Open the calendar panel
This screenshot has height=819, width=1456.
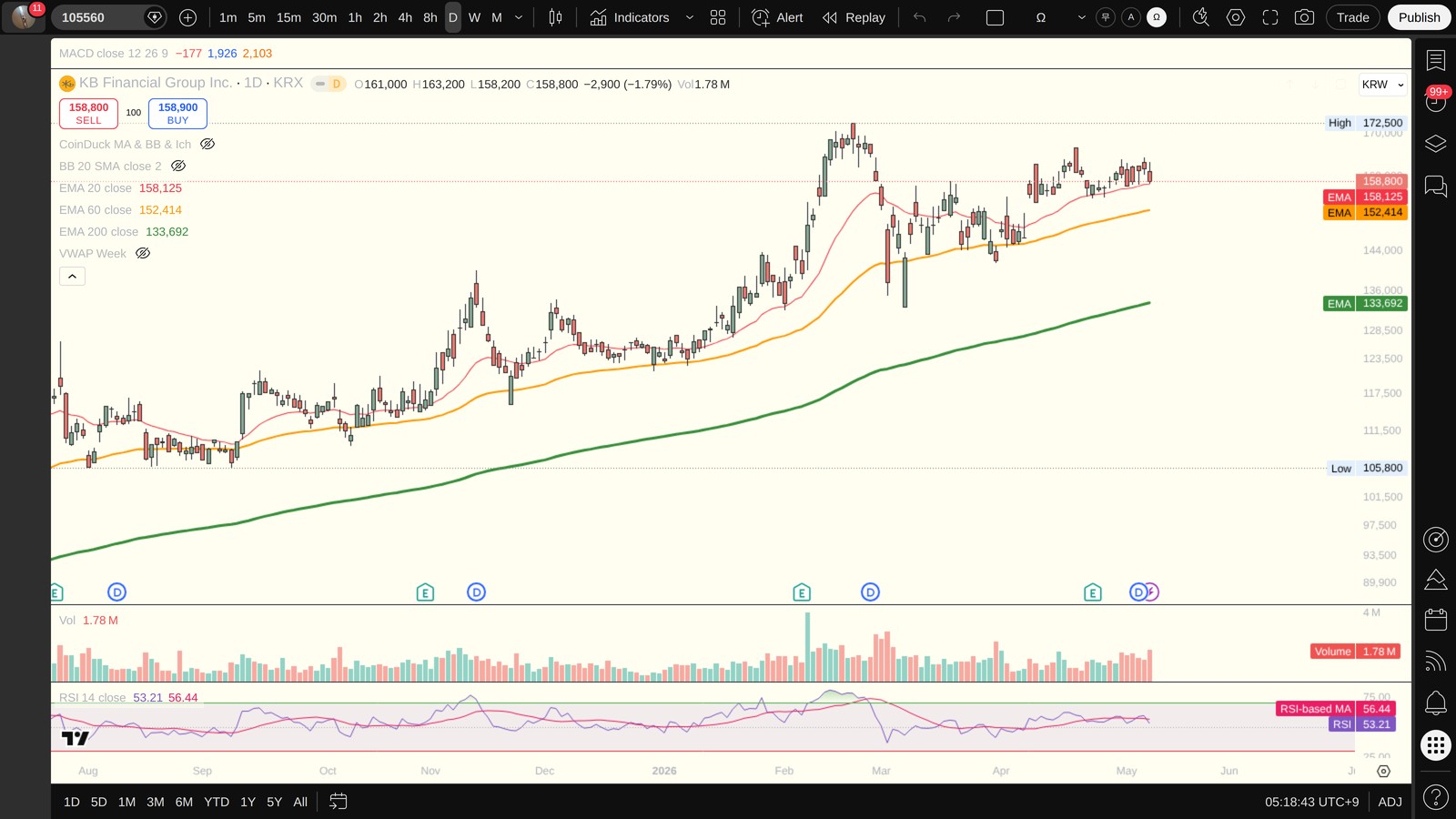1436,620
